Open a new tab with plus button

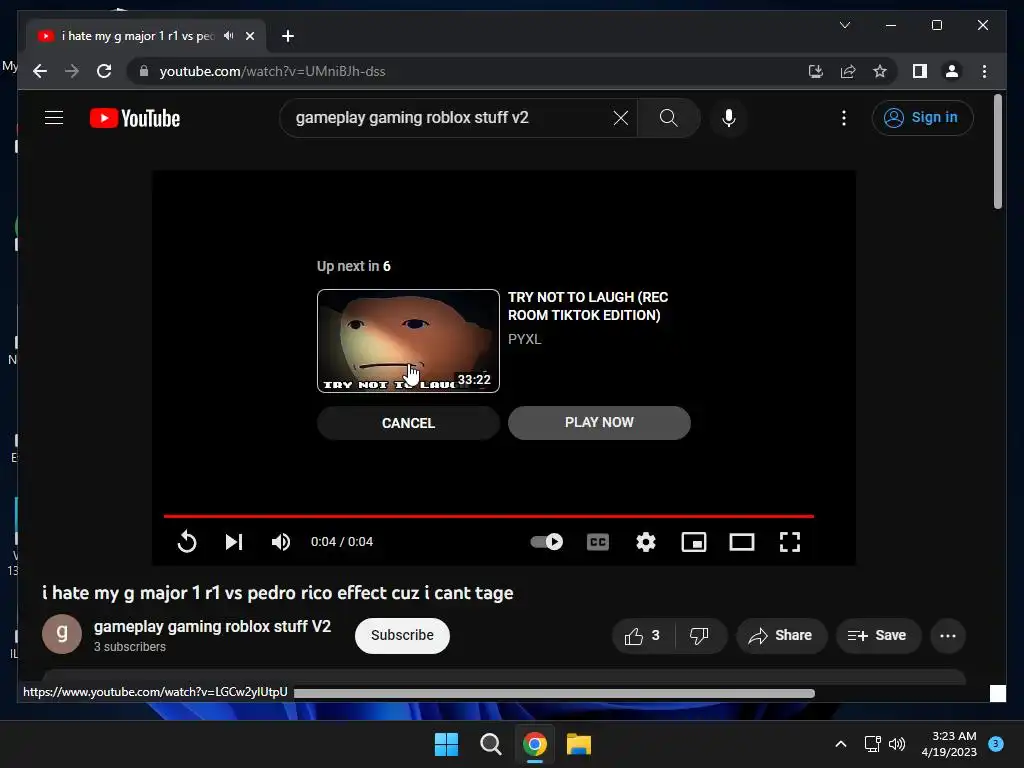(288, 36)
